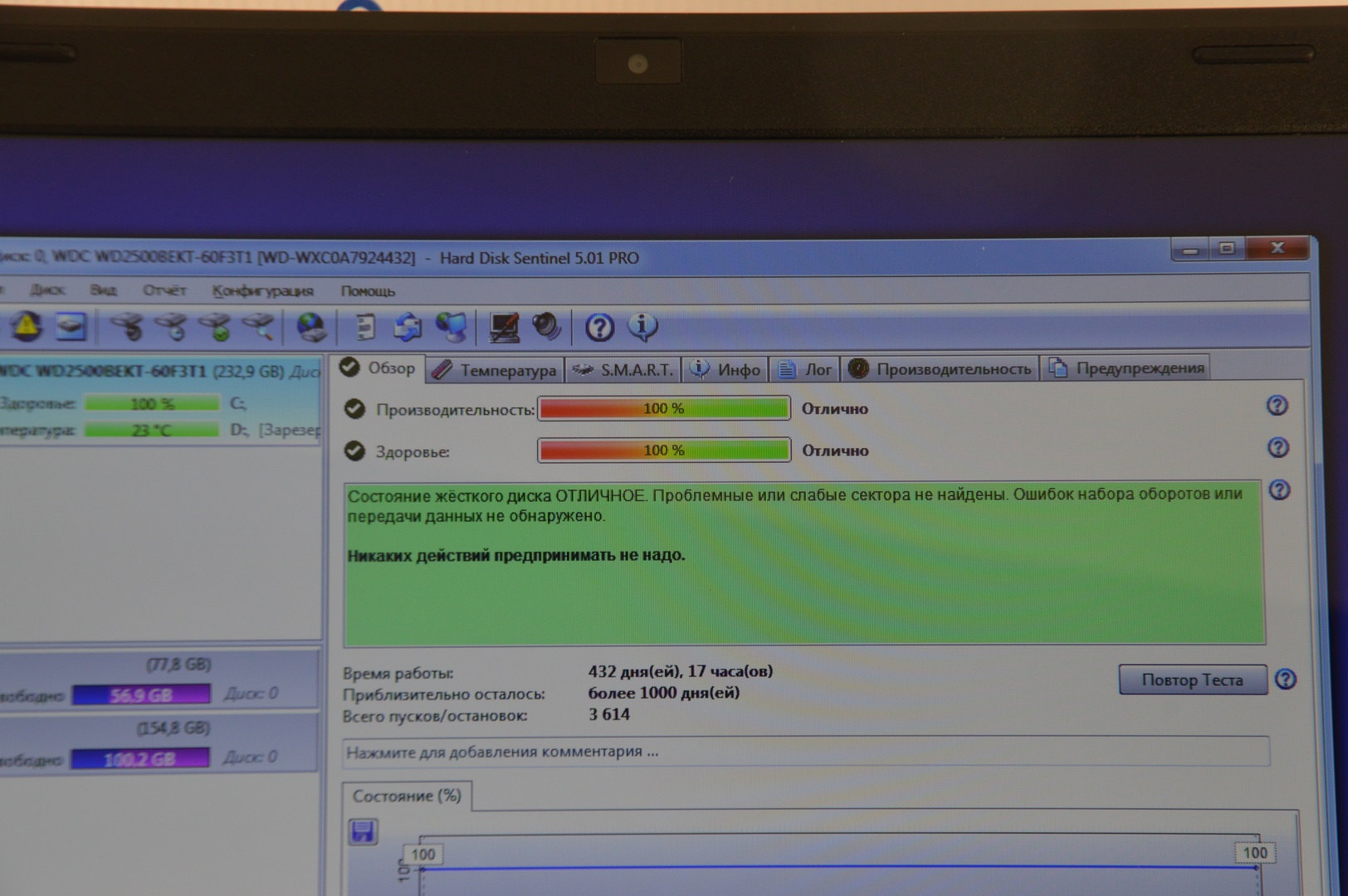Viewport: 1348px width, 896px height.
Task: Click the floppy save icon under Состояние
Action: pyautogui.click(x=363, y=831)
